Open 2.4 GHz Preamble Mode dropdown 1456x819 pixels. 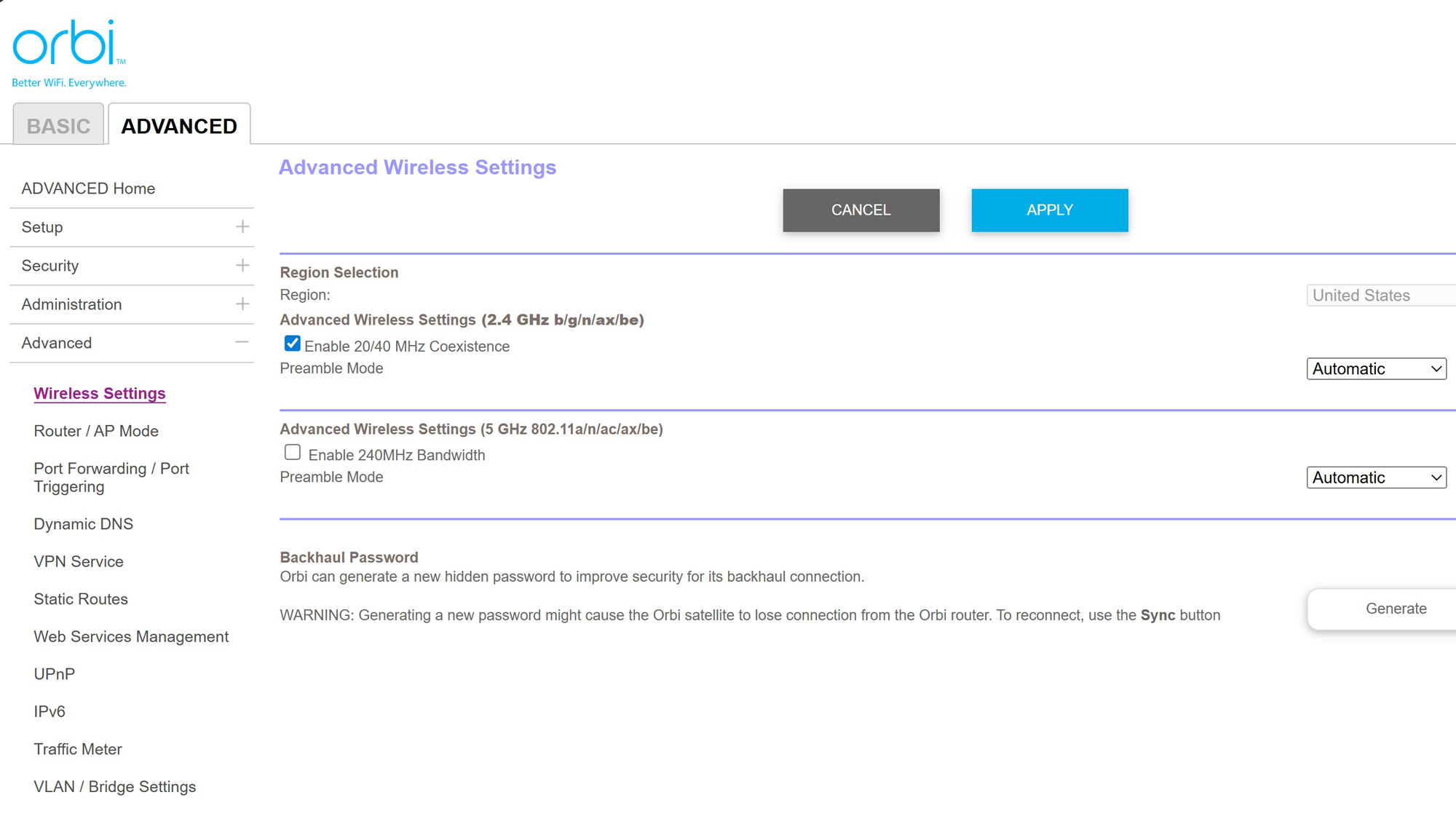1376,369
